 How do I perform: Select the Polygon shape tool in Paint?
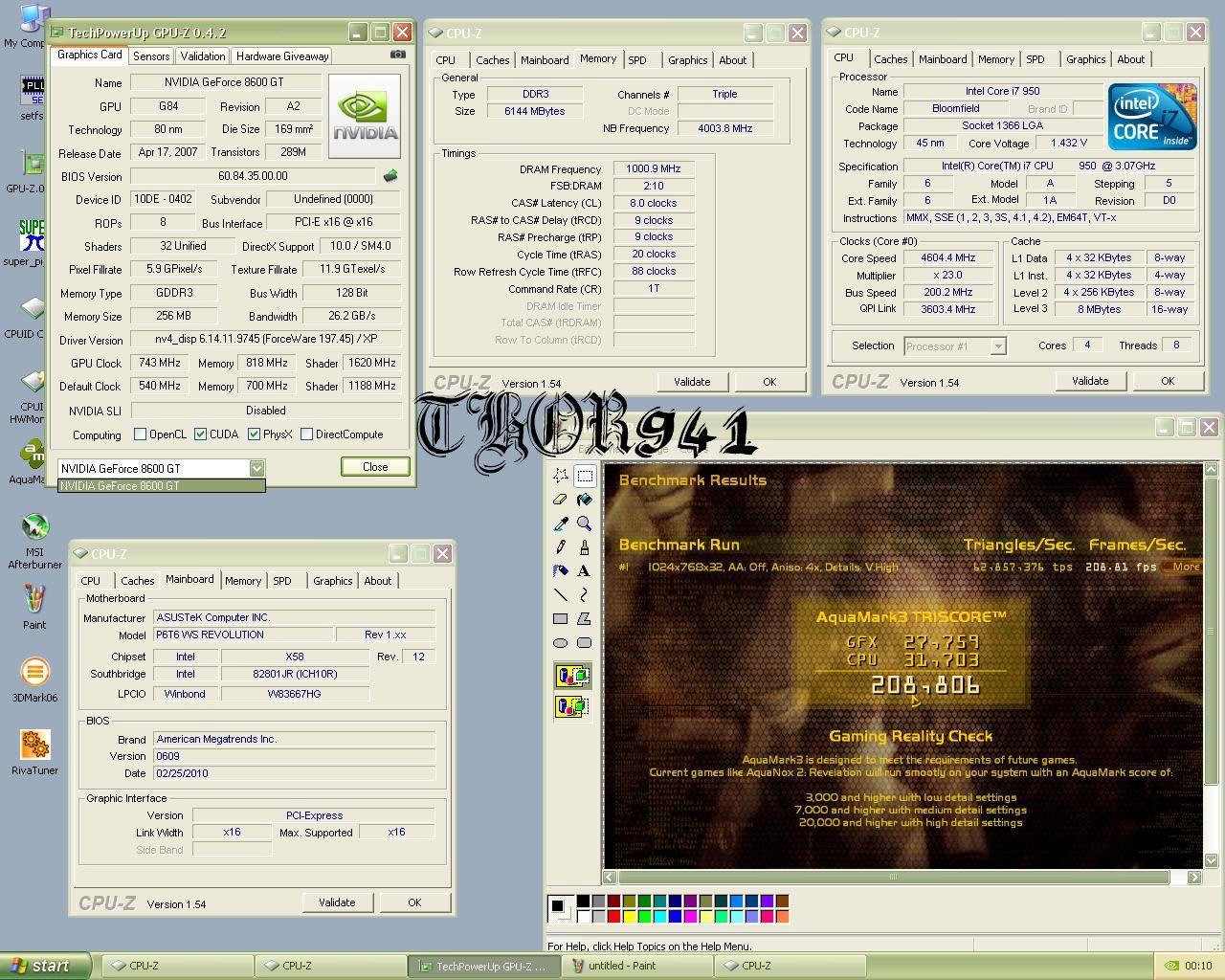[x=585, y=619]
